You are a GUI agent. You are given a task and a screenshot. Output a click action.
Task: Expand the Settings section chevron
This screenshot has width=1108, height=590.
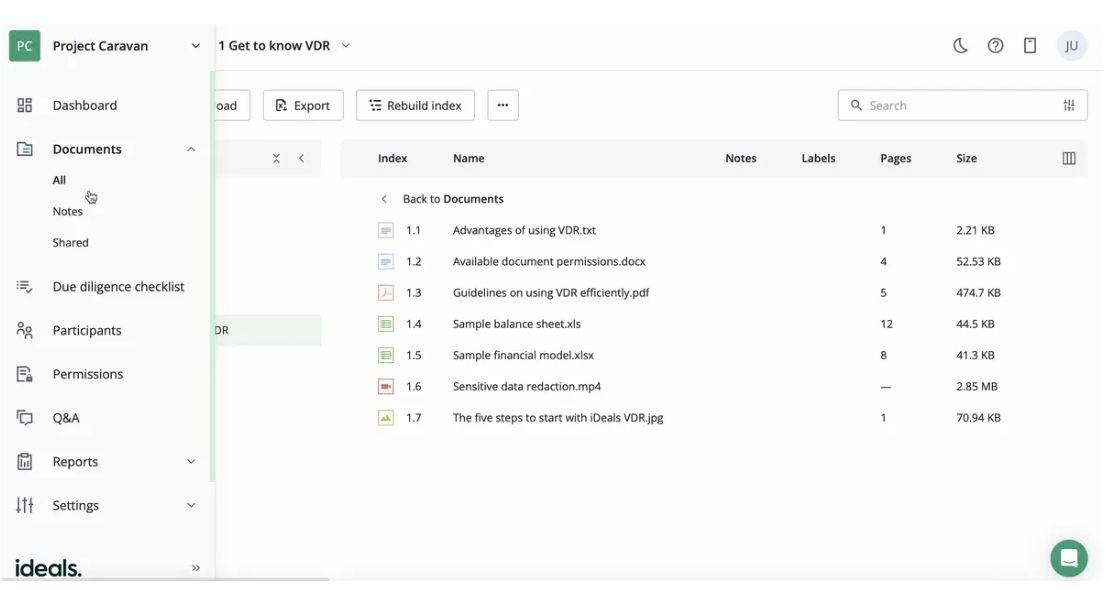pos(191,505)
